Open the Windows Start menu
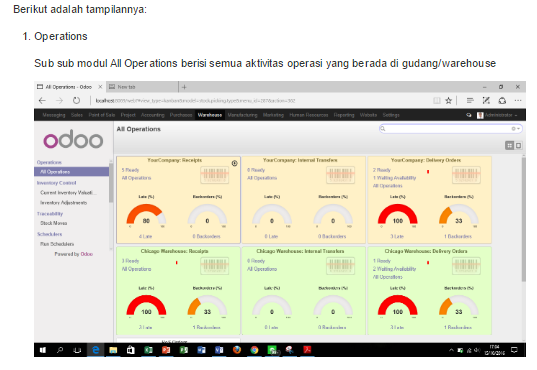 tap(43, 350)
